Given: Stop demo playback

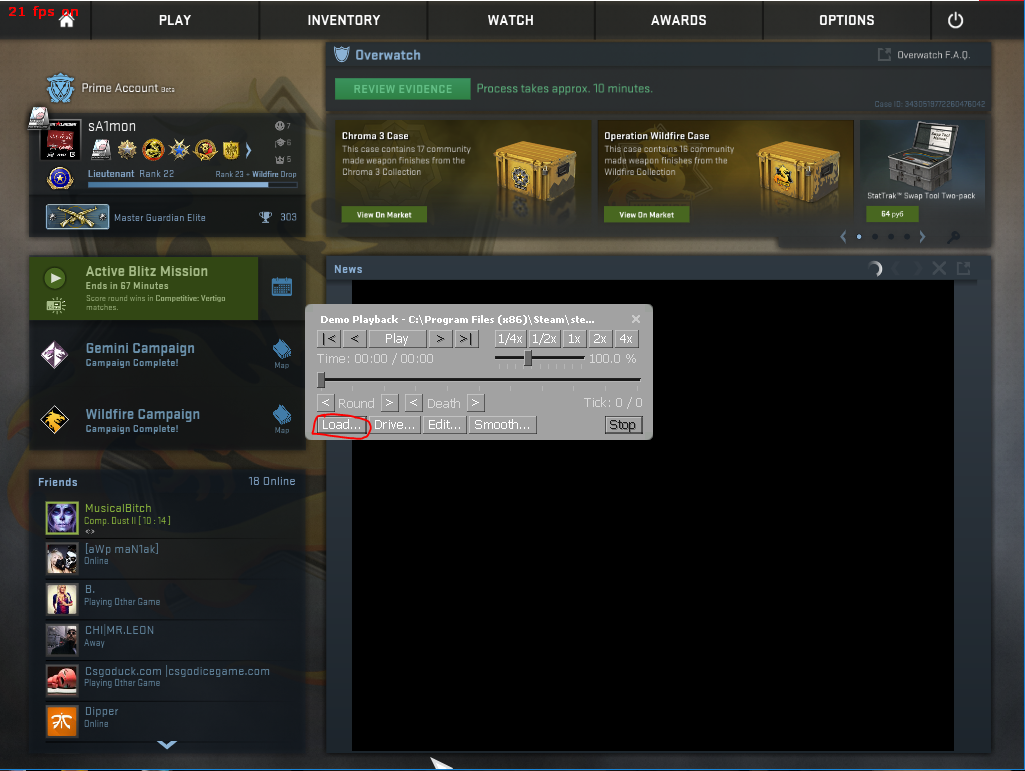Looking at the screenshot, I should pyautogui.click(x=622, y=425).
